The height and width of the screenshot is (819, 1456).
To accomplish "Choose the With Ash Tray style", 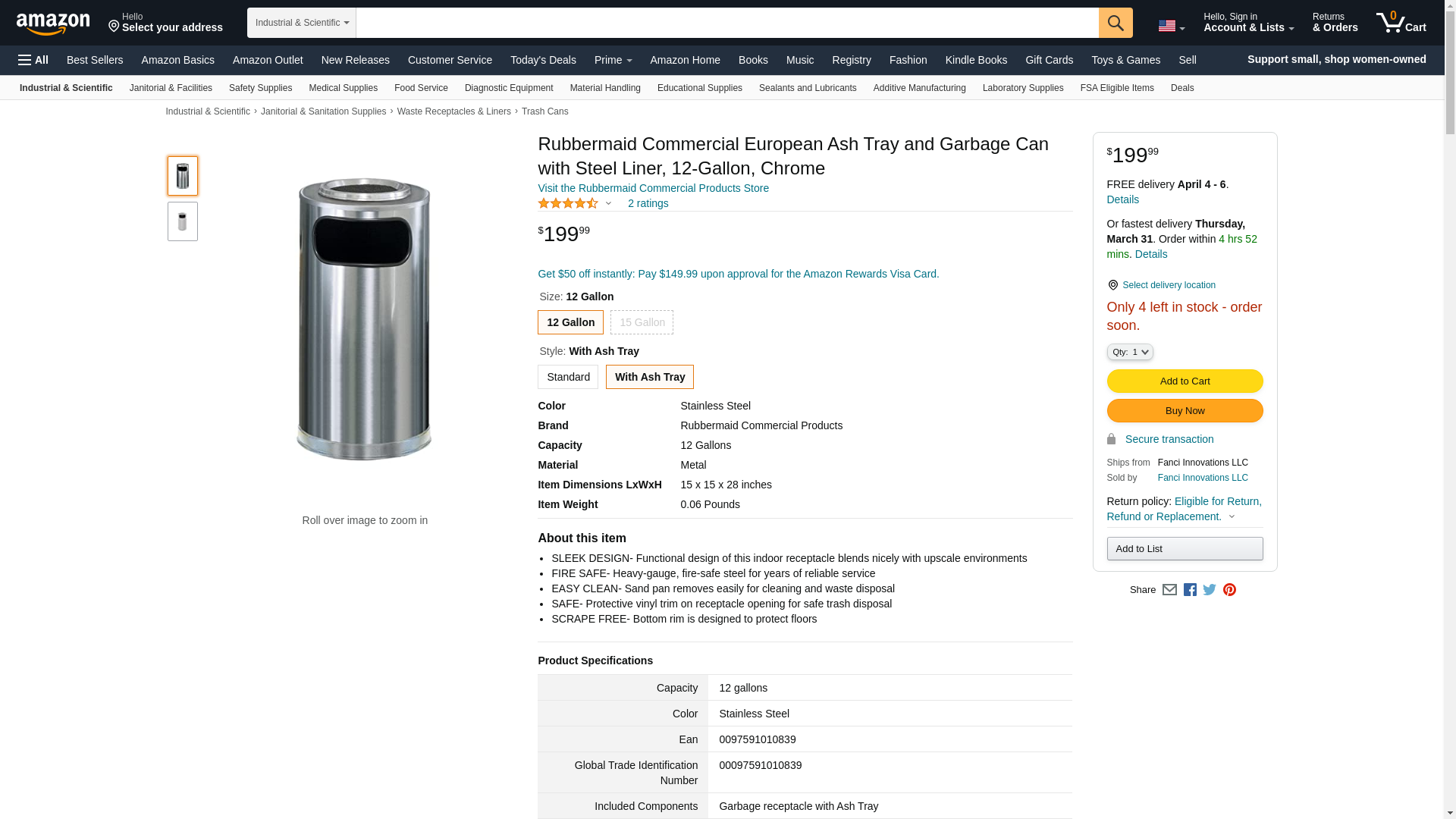I will [649, 377].
